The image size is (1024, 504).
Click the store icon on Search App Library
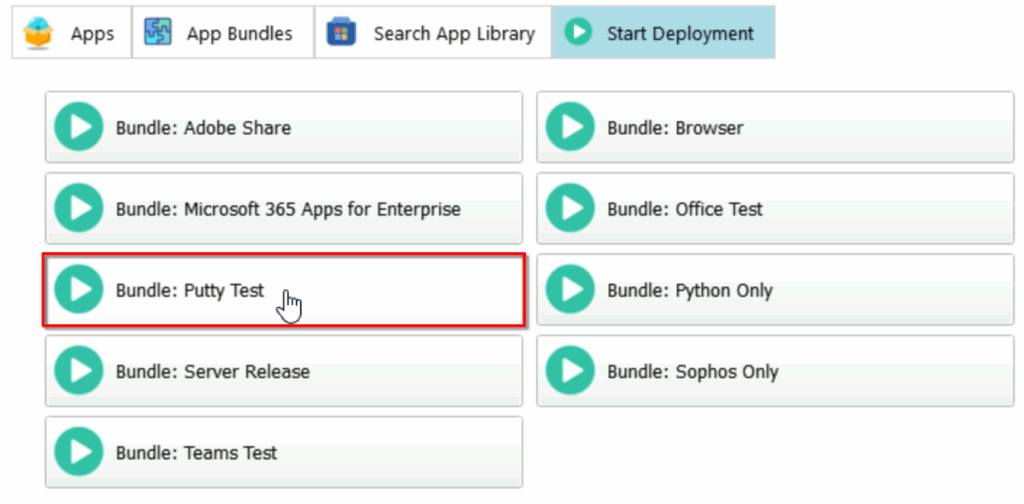pyautogui.click(x=341, y=32)
